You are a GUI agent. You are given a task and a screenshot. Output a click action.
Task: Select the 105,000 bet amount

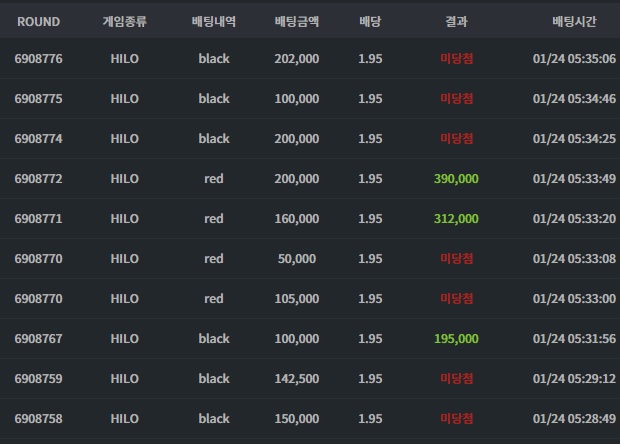click(297, 299)
